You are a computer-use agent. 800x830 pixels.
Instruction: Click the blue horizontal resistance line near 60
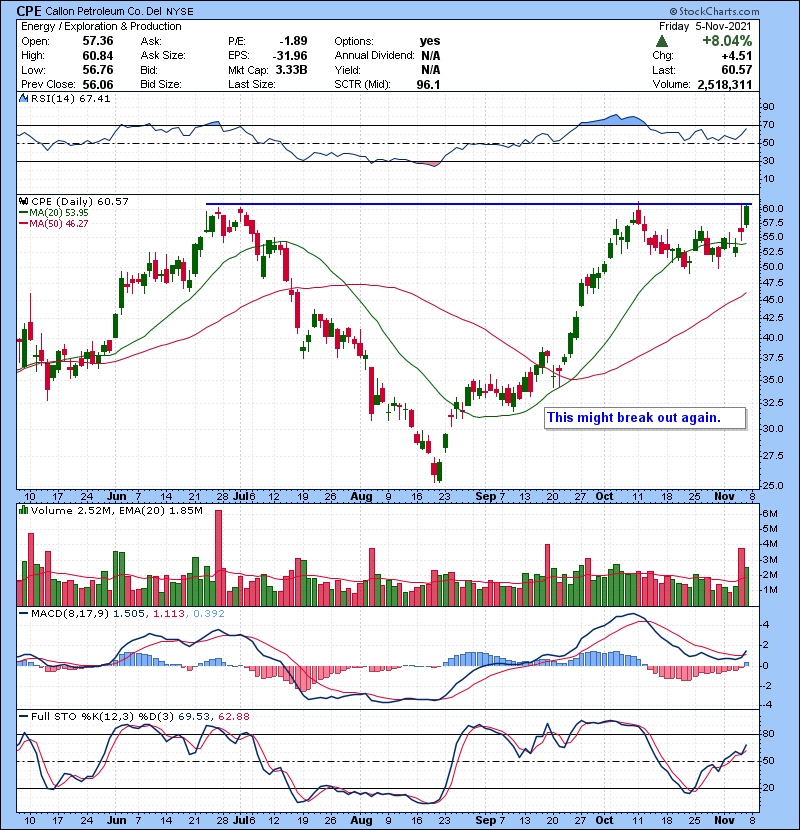point(479,204)
